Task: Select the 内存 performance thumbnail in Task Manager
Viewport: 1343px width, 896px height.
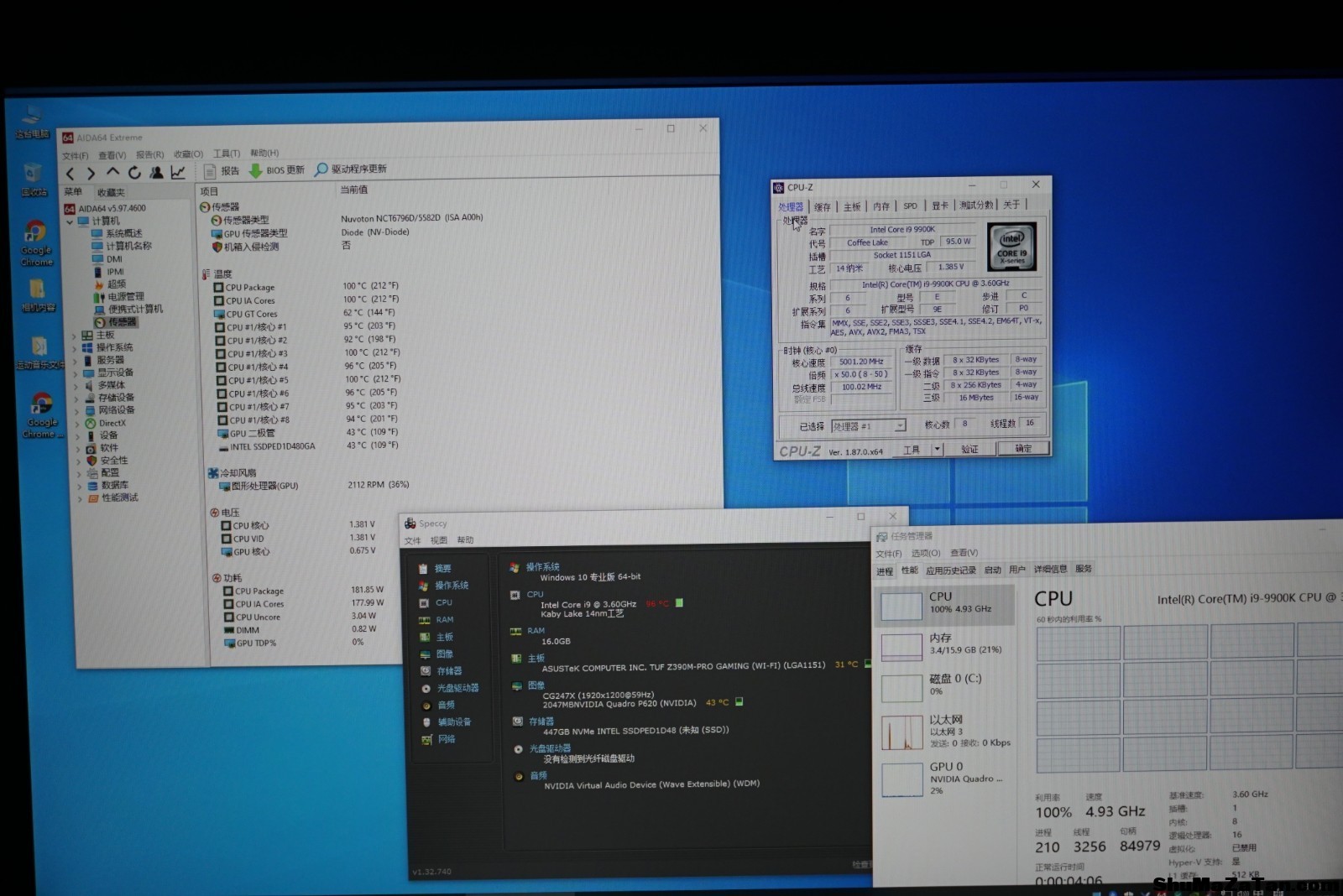Action: pyautogui.click(x=944, y=644)
